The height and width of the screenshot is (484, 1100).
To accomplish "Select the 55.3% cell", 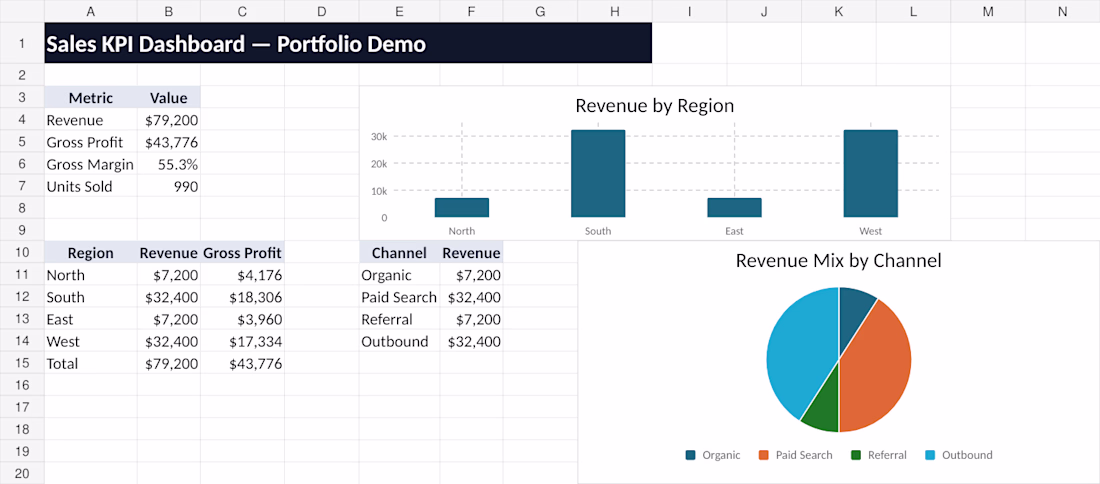I will coord(169,164).
